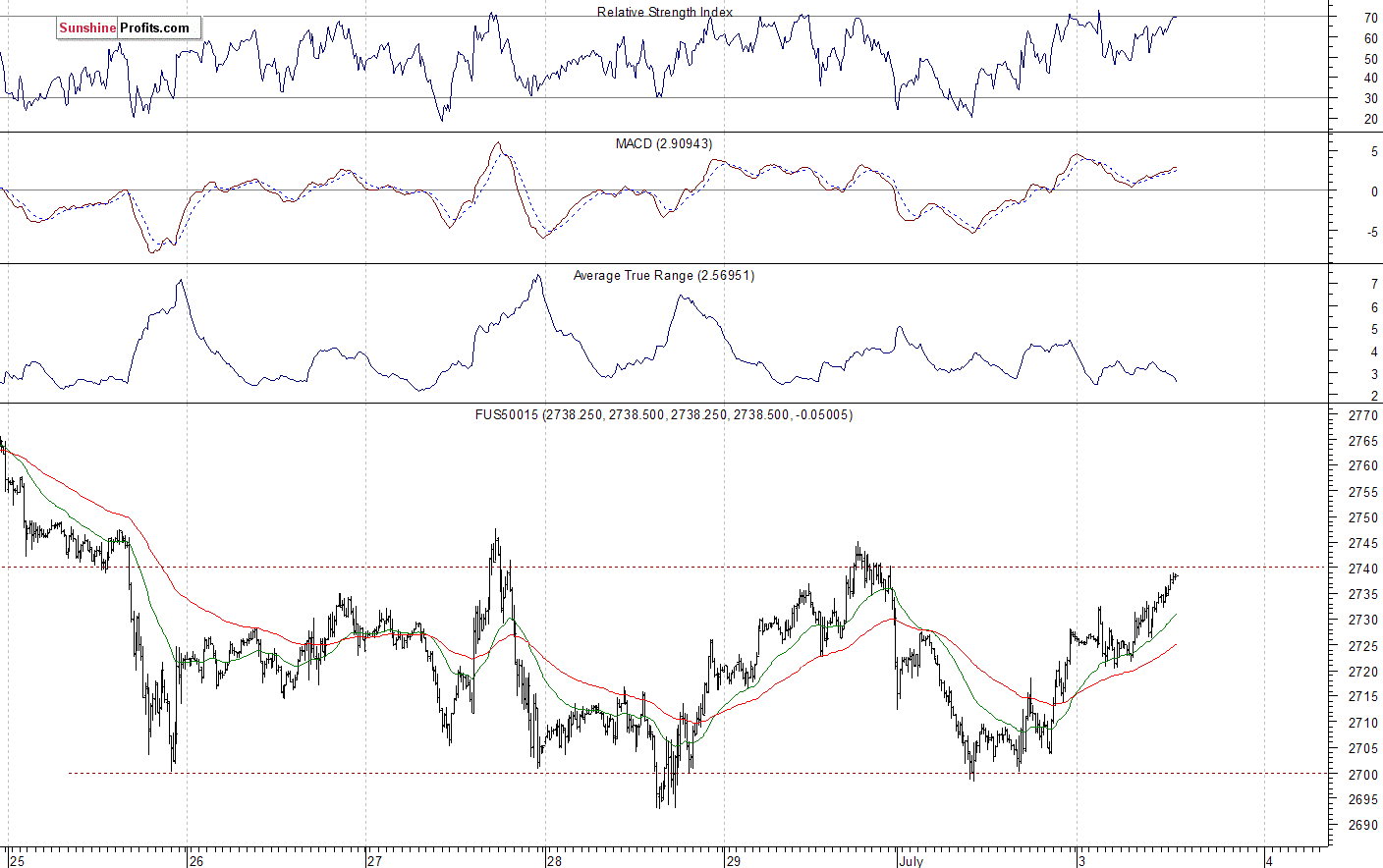
Task: Select the July label on time axis
Action: (x=912, y=861)
